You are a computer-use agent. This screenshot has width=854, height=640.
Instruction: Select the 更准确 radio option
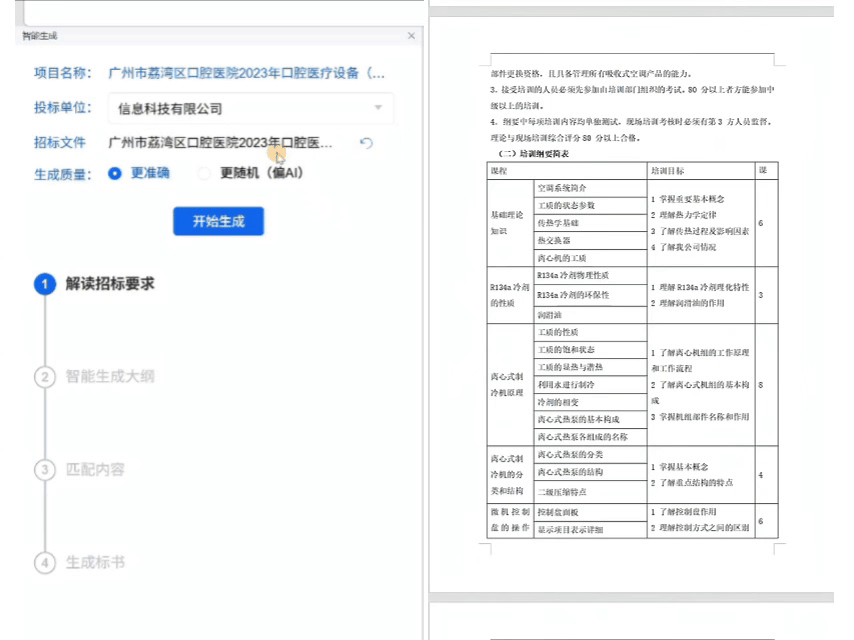[x=114, y=173]
